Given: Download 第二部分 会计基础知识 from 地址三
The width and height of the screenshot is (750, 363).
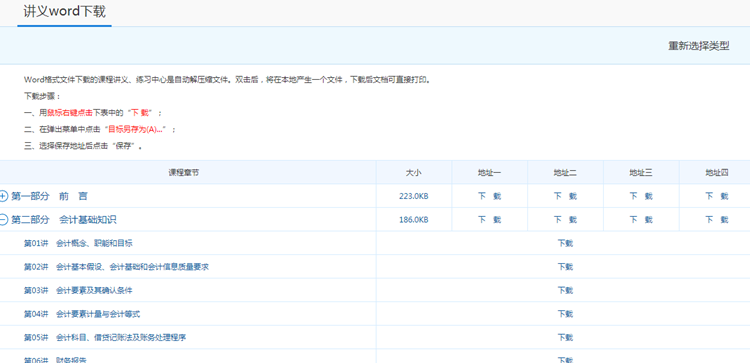Looking at the screenshot, I should (x=641, y=220).
